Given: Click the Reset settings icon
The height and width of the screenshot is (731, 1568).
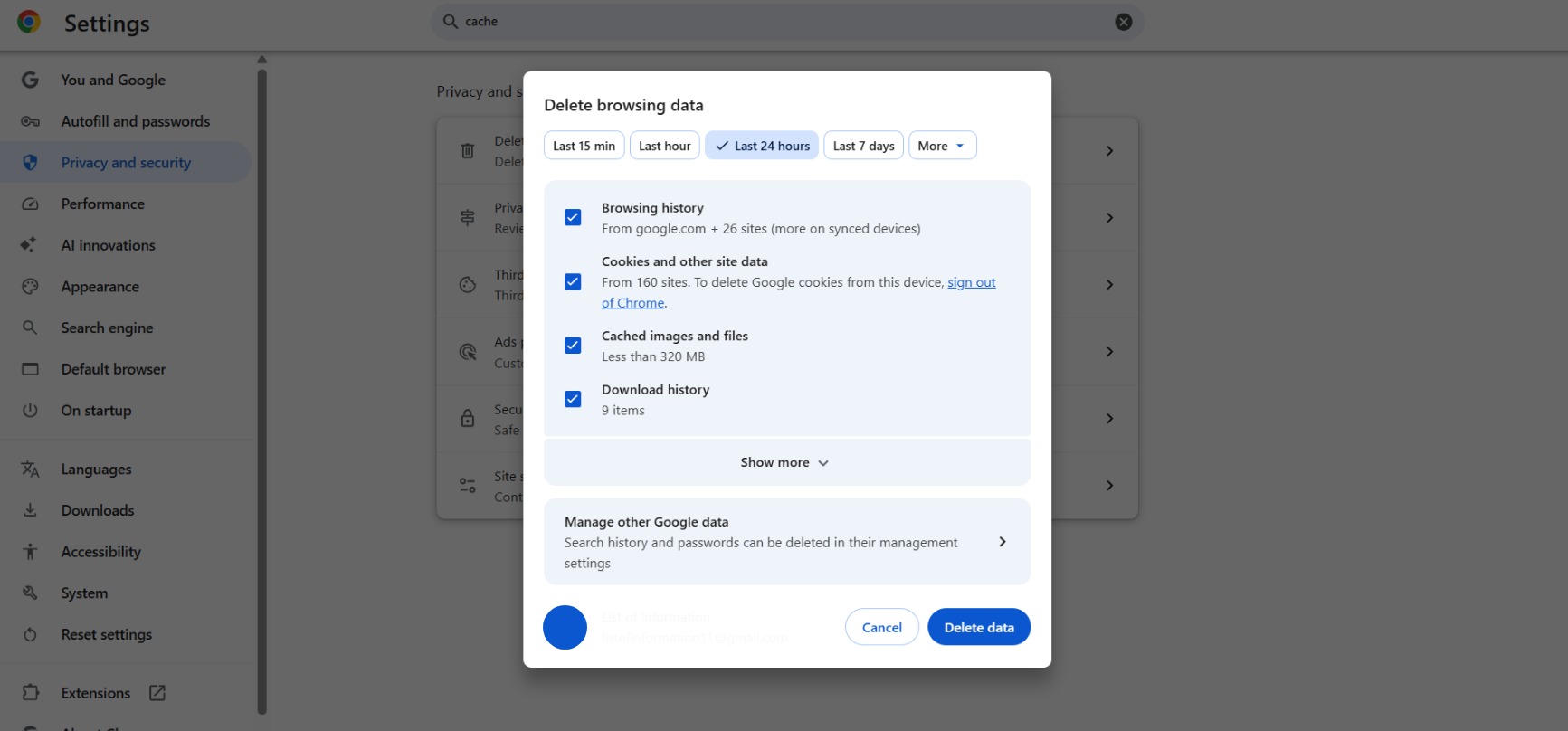Looking at the screenshot, I should tap(30, 634).
